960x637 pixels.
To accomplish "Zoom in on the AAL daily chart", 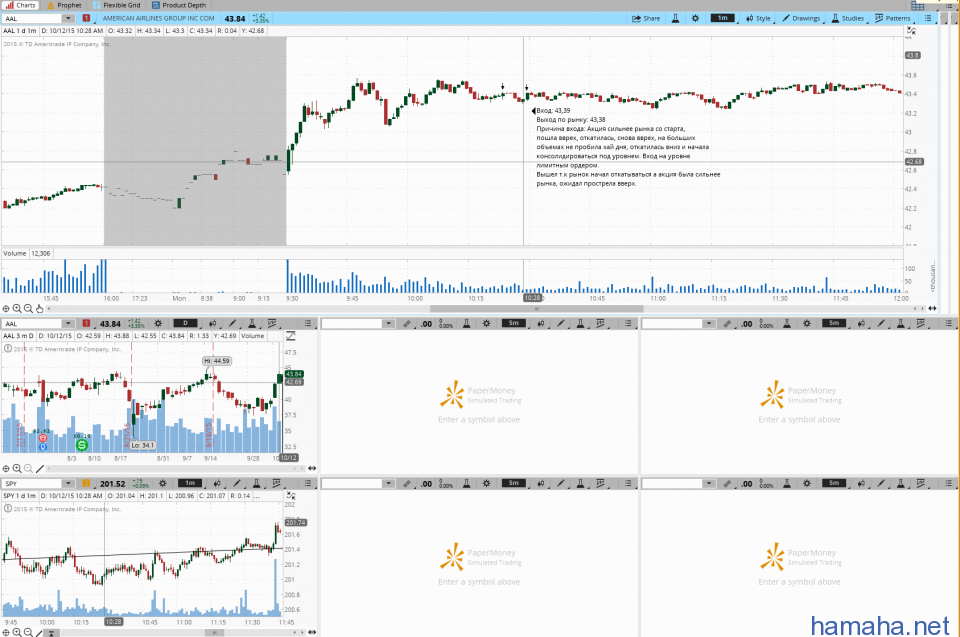I will tap(17, 469).
